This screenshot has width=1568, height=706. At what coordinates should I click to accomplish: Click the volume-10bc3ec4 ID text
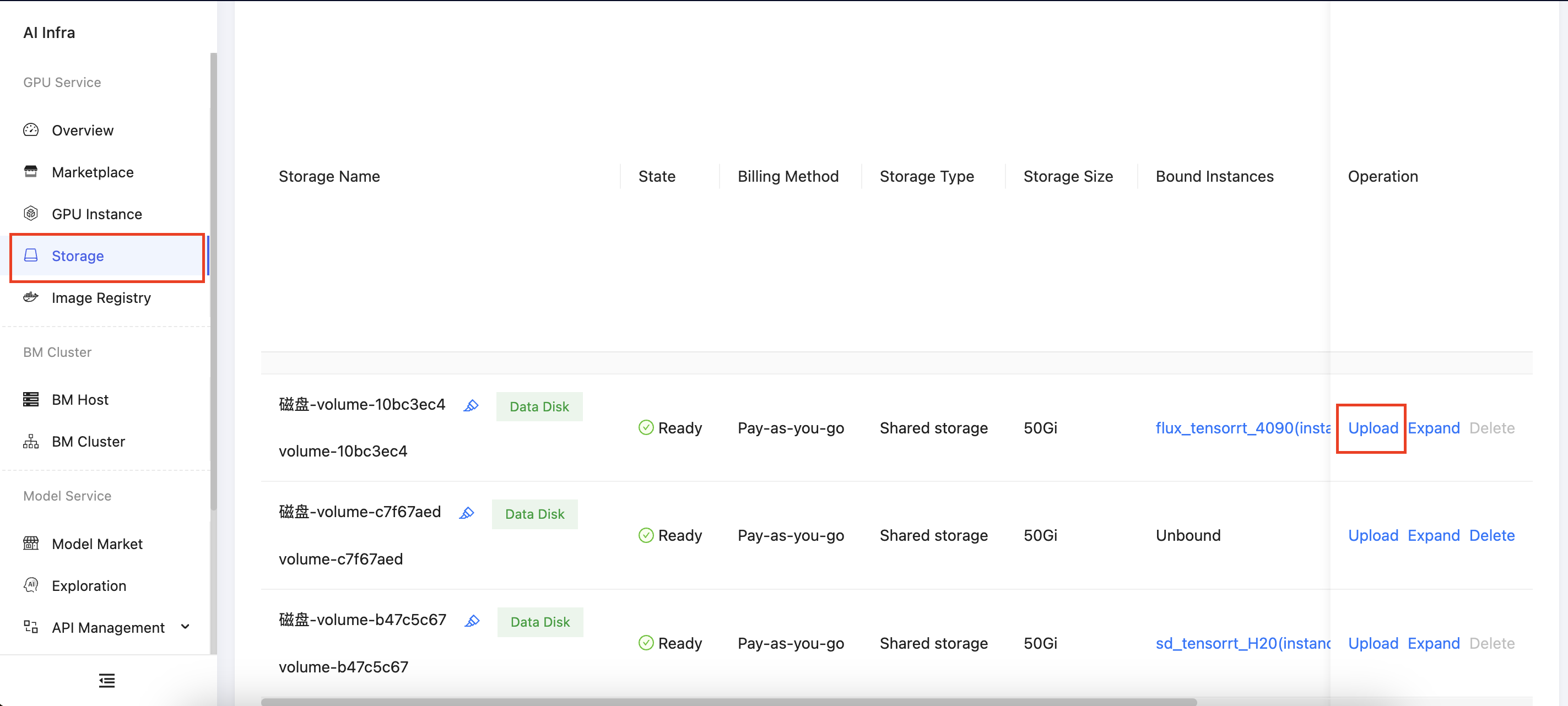point(343,452)
